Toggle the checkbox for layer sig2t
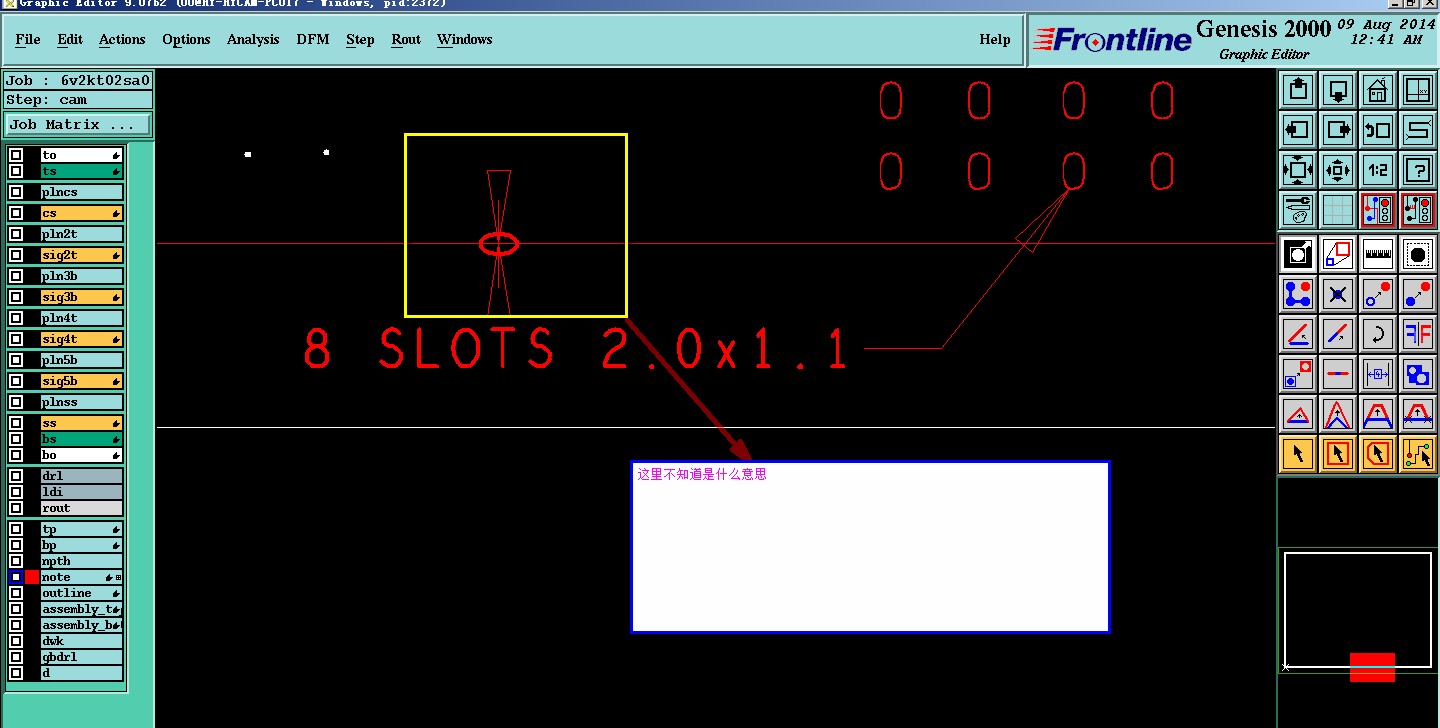1440x728 pixels. [x=16, y=255]
